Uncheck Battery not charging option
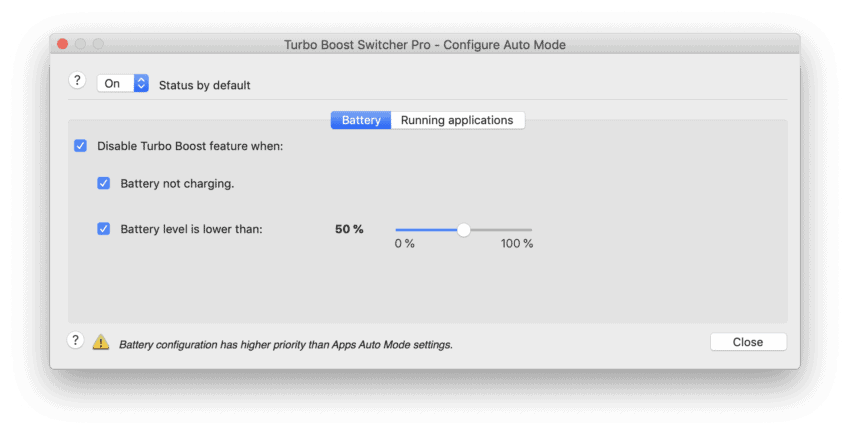 [104, 183]
